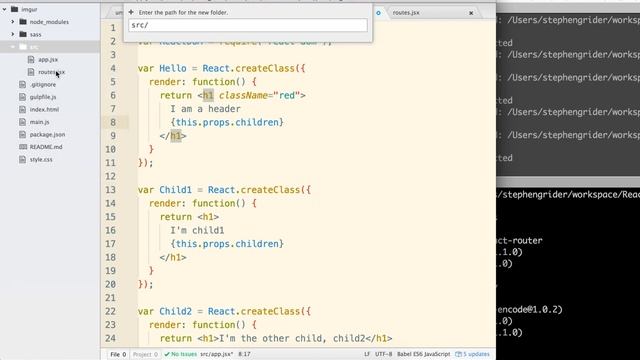
Task: Click src/app.jsx path in status bar
Action: [216, 354]
